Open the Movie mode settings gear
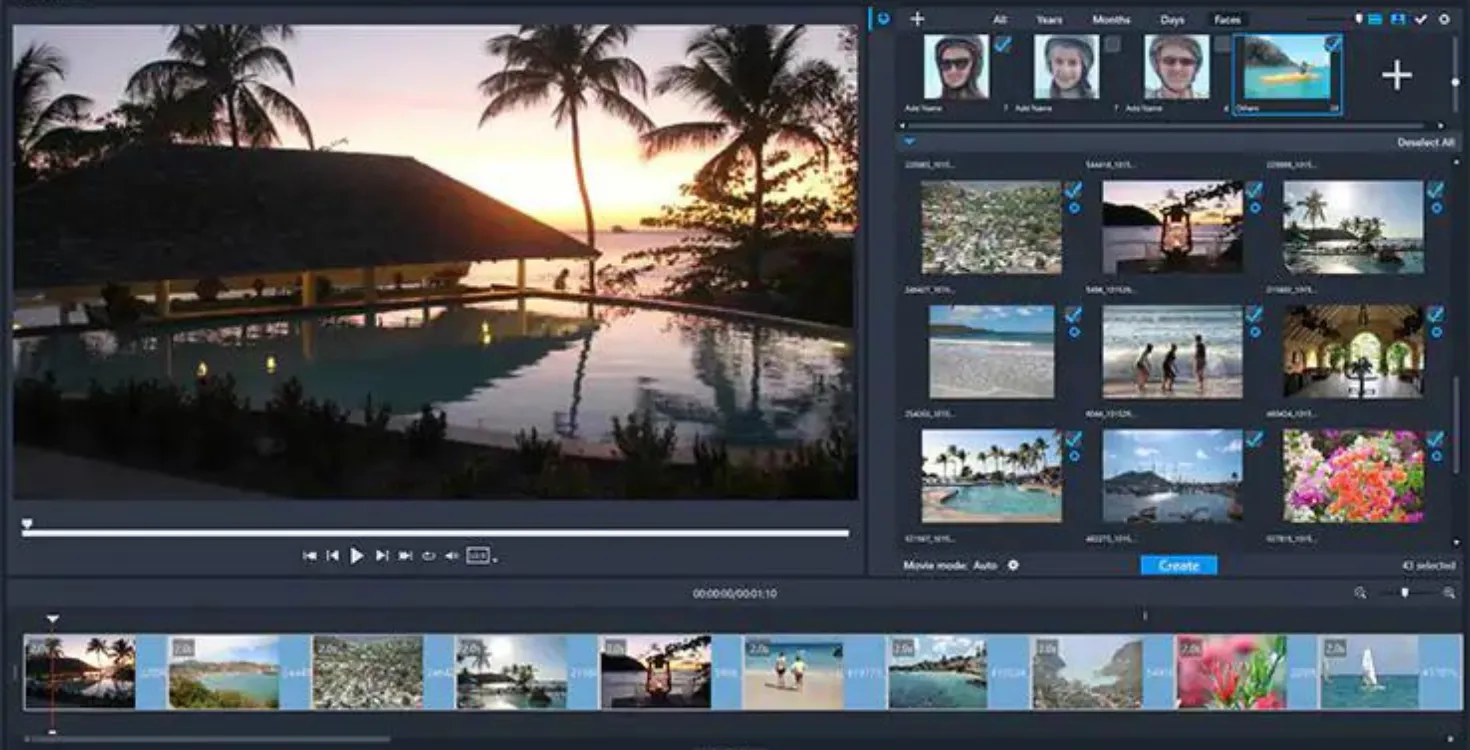The height and width of the screenshot is (750, 1470). 1013,565
